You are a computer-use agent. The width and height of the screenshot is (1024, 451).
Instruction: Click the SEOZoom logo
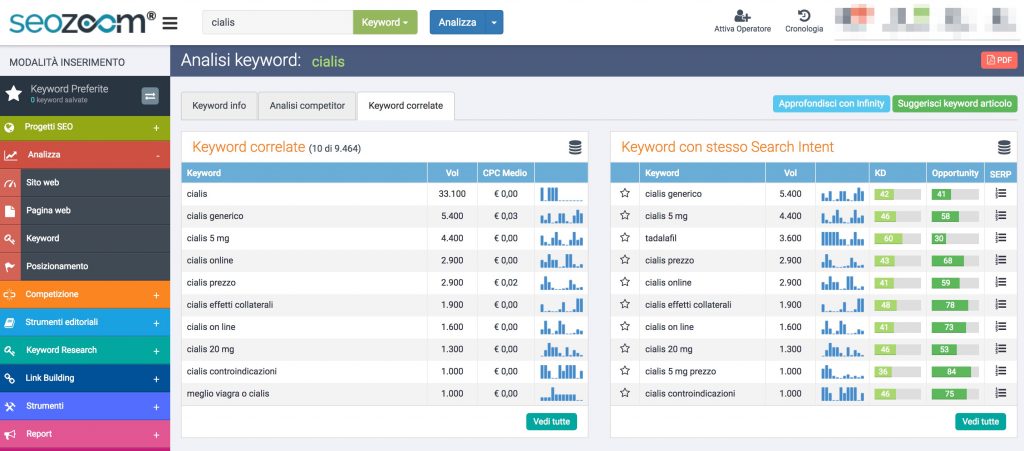coord(82,22)
